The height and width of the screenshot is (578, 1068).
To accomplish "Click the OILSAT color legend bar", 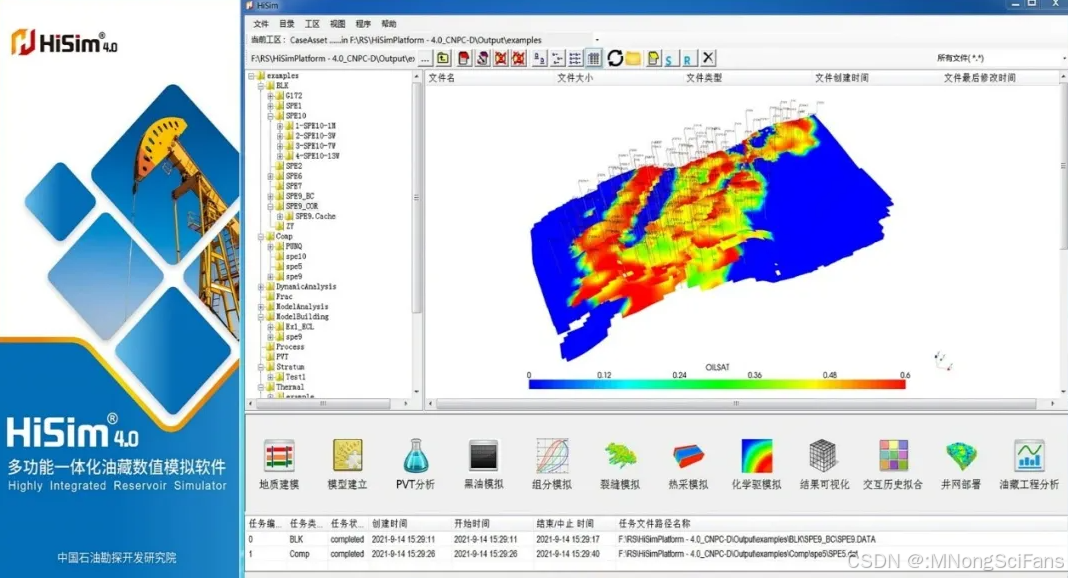I will [x=717, y=385].
